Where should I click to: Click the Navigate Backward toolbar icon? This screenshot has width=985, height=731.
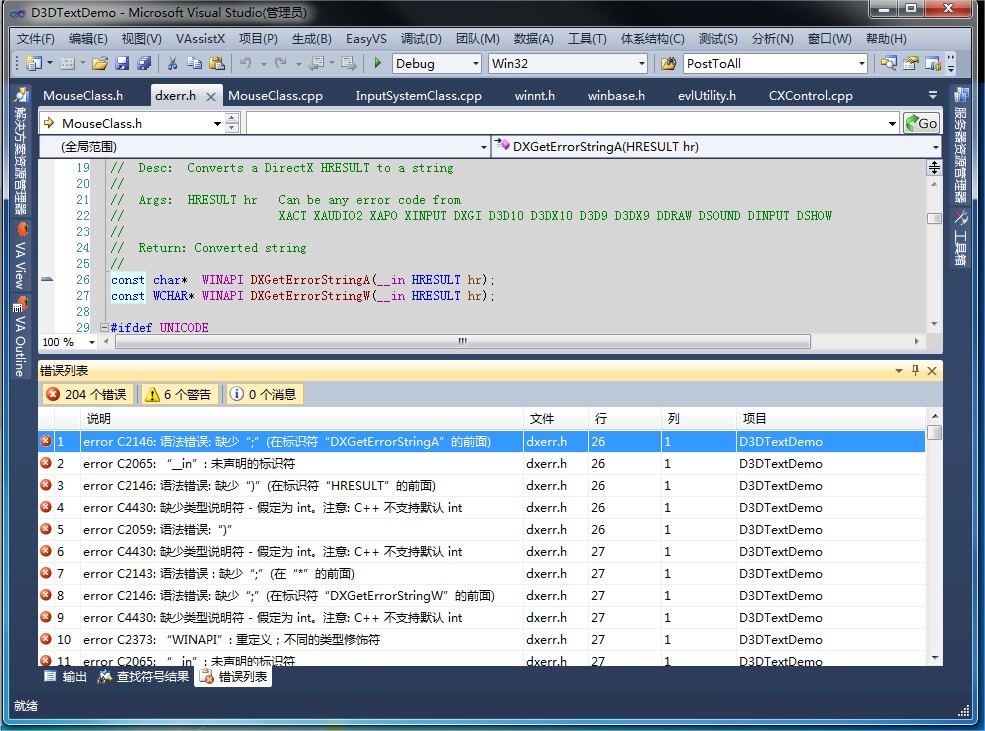(x=317, y=63)
